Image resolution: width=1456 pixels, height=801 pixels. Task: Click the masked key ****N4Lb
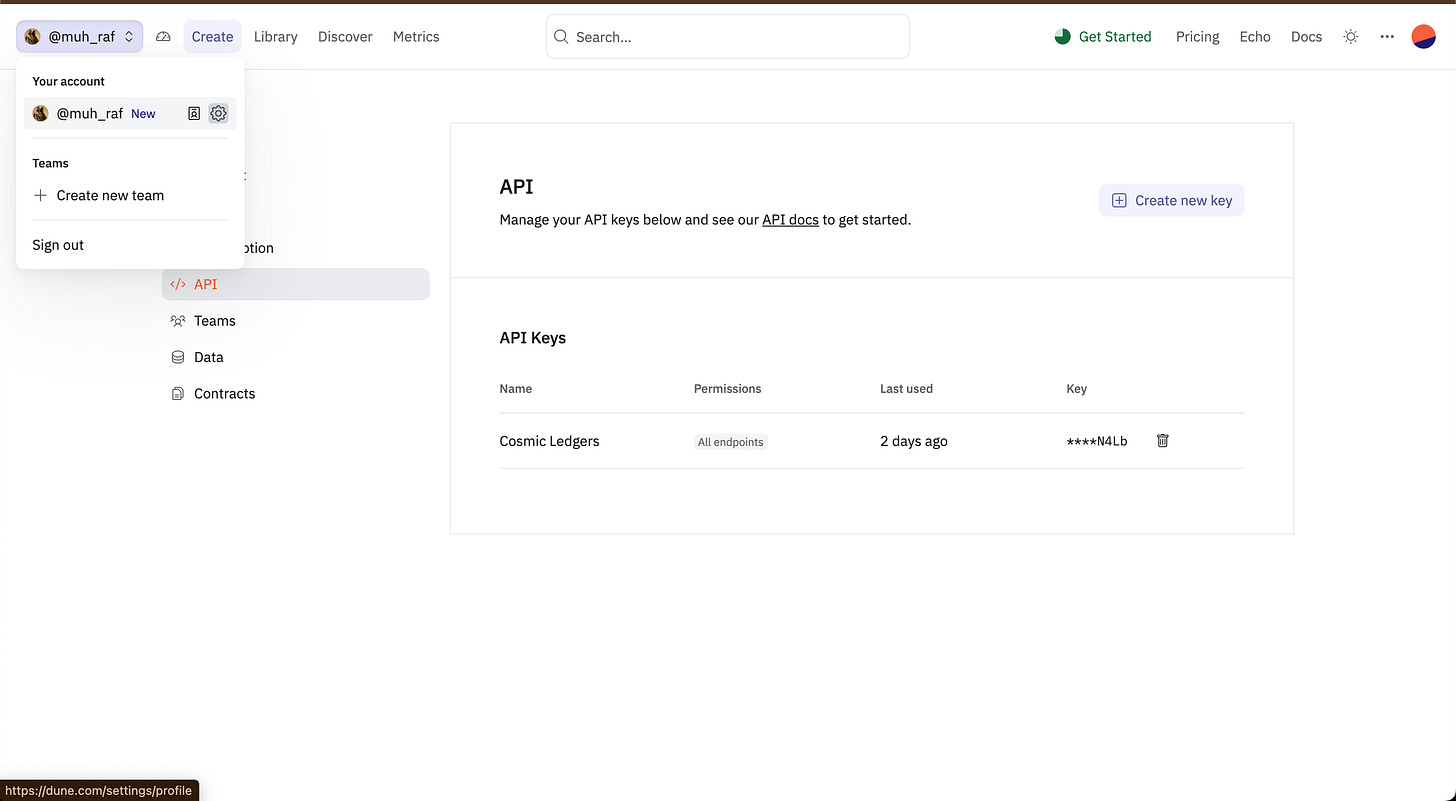1097,441
